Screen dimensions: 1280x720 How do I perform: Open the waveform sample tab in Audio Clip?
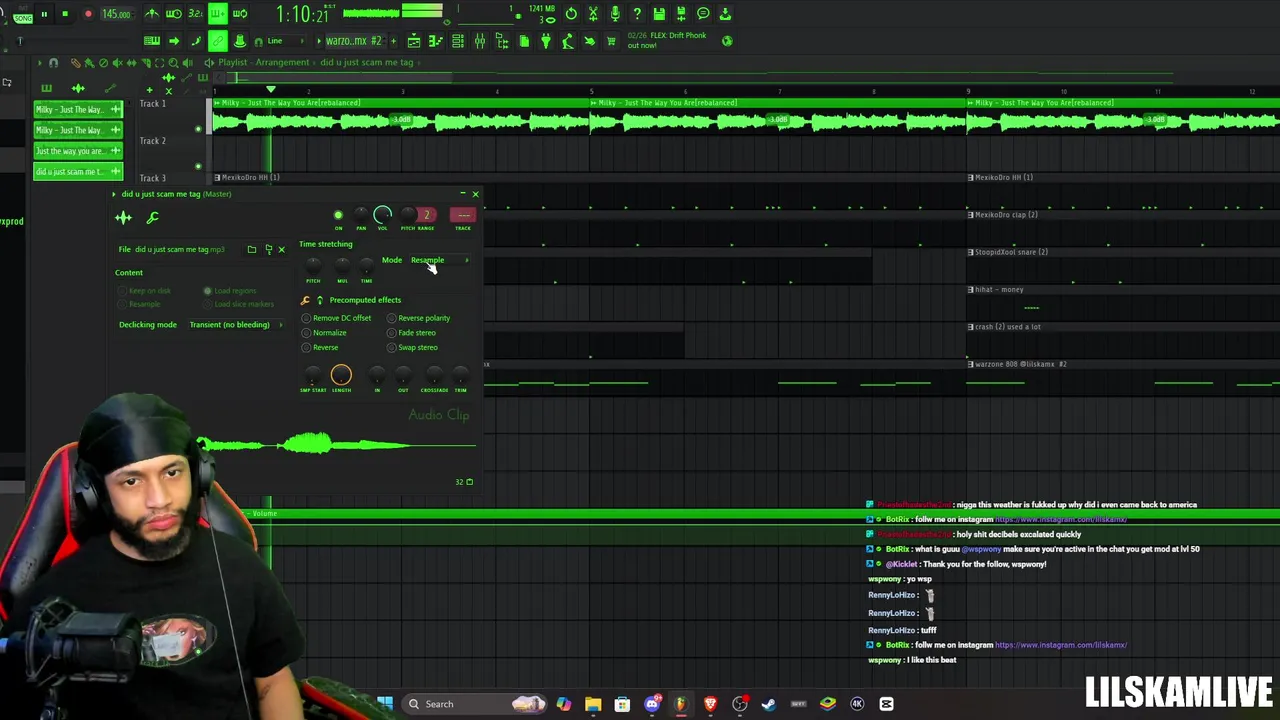pos(123,217)
